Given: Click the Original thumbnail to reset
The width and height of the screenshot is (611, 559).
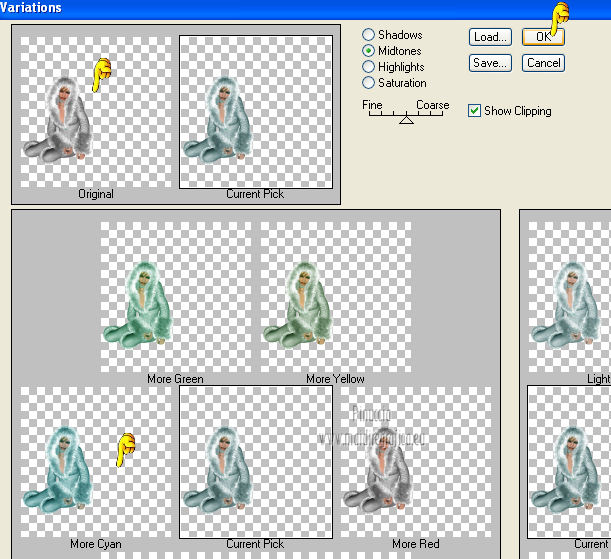Looking at the screenshot, I should (x=96, y=112).
